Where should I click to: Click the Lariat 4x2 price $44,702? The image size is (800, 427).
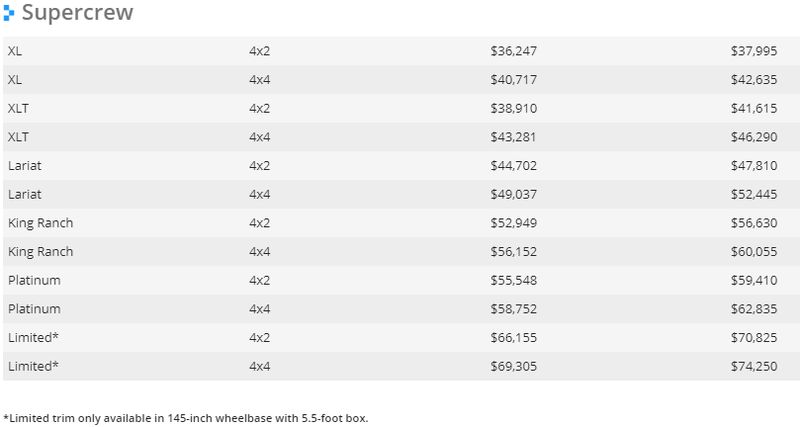(513, 165)
